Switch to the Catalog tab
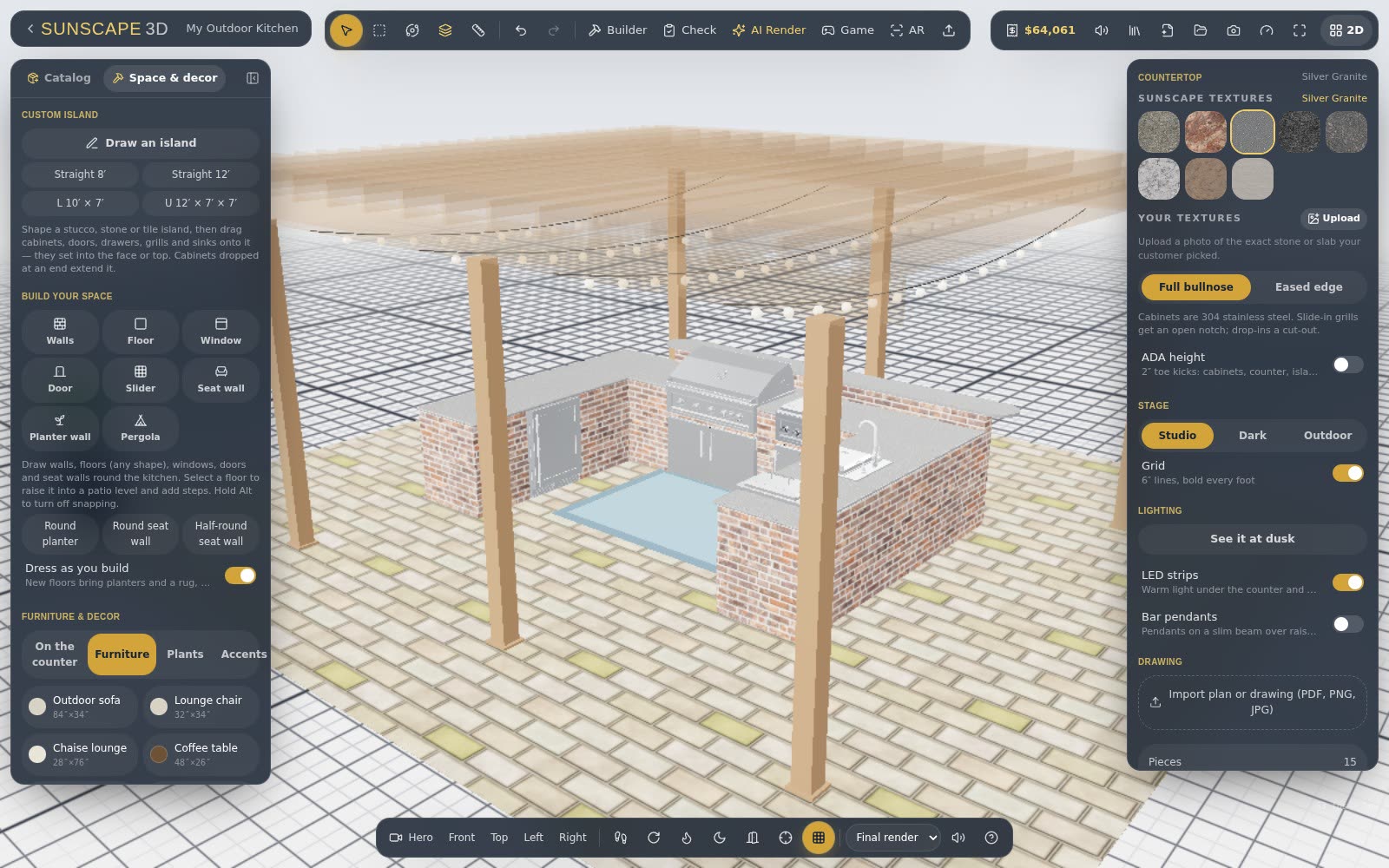 pos(58,78)
